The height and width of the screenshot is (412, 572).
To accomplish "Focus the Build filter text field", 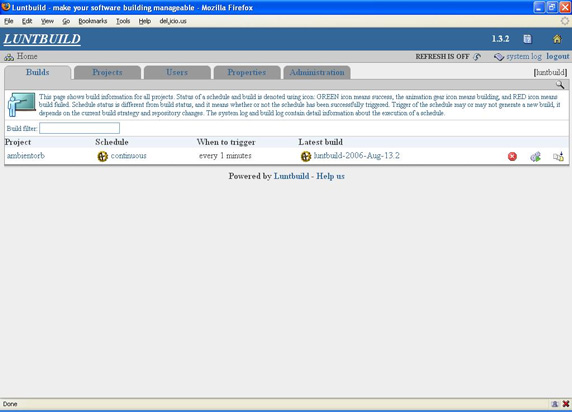I will coord(80,128).
